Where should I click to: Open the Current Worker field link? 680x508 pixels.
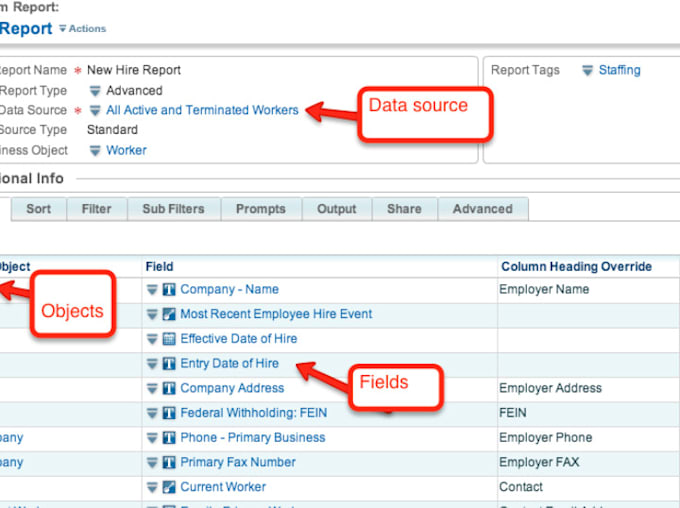pyautogui.click(x=223, y=487)
